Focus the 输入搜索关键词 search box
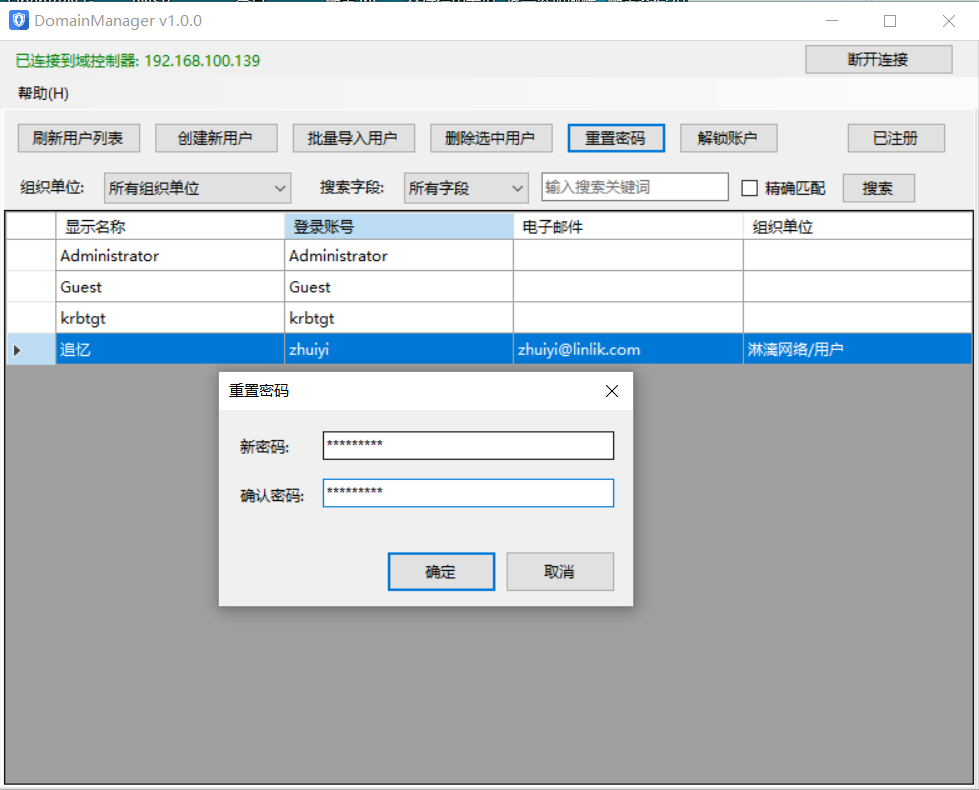Viewport: 979px width, 790px height. coord(634,187)
